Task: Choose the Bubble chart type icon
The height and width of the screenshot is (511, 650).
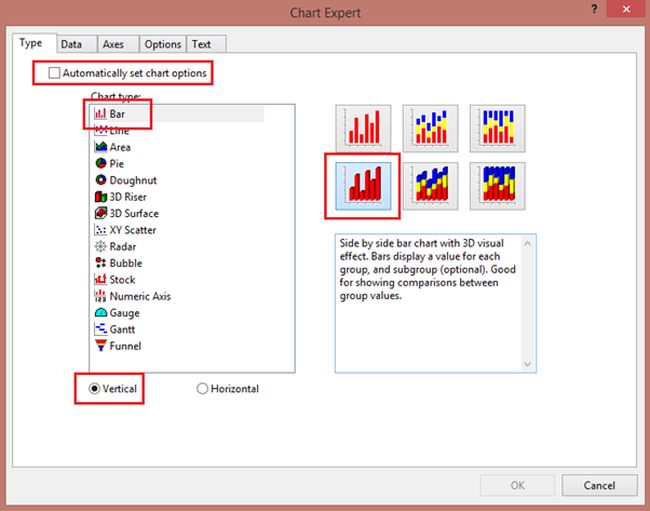Action: (x=100, y=263)
